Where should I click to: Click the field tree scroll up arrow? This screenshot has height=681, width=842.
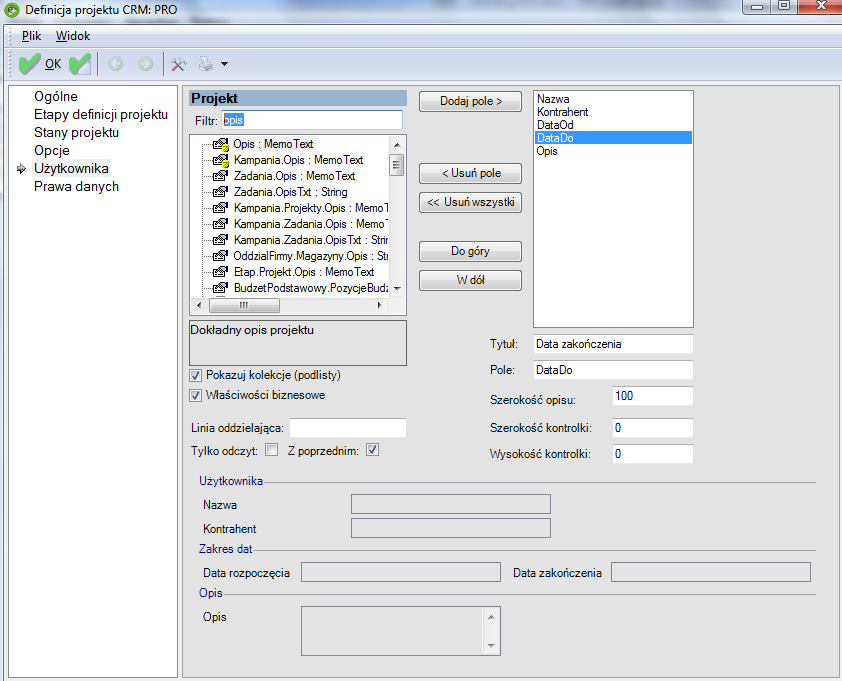[x=397, y=145]
